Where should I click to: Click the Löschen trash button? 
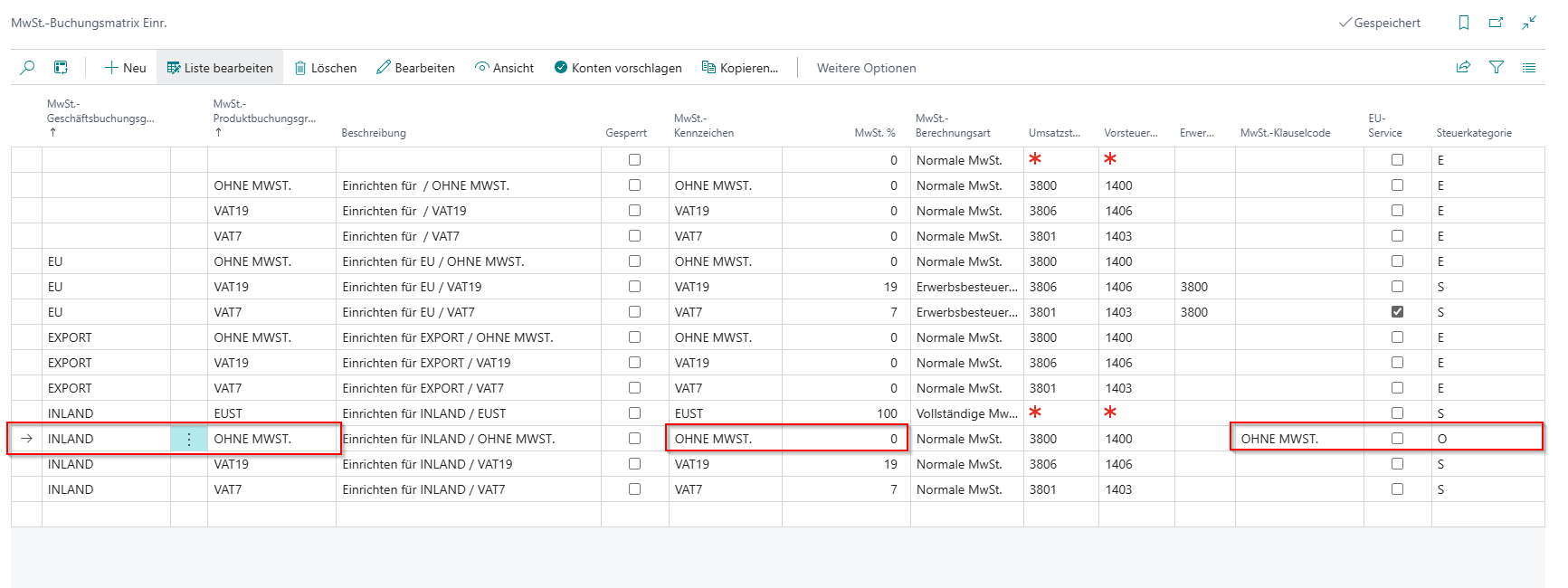326,68
